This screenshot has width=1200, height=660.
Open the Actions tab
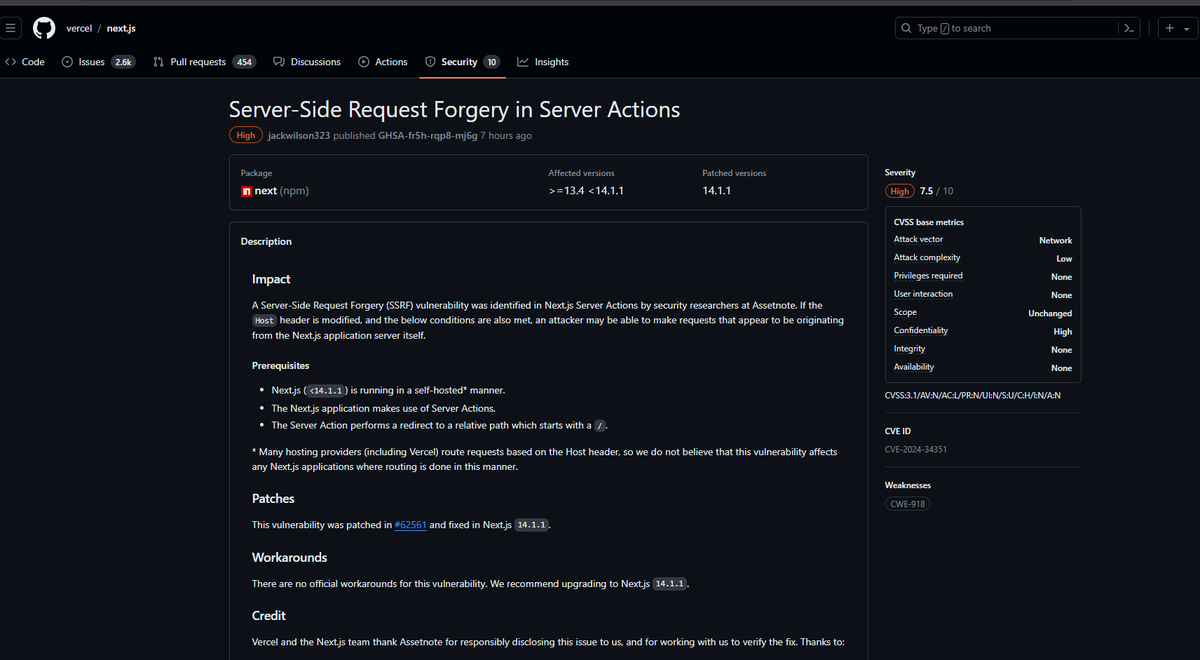[x=383, y=62]
